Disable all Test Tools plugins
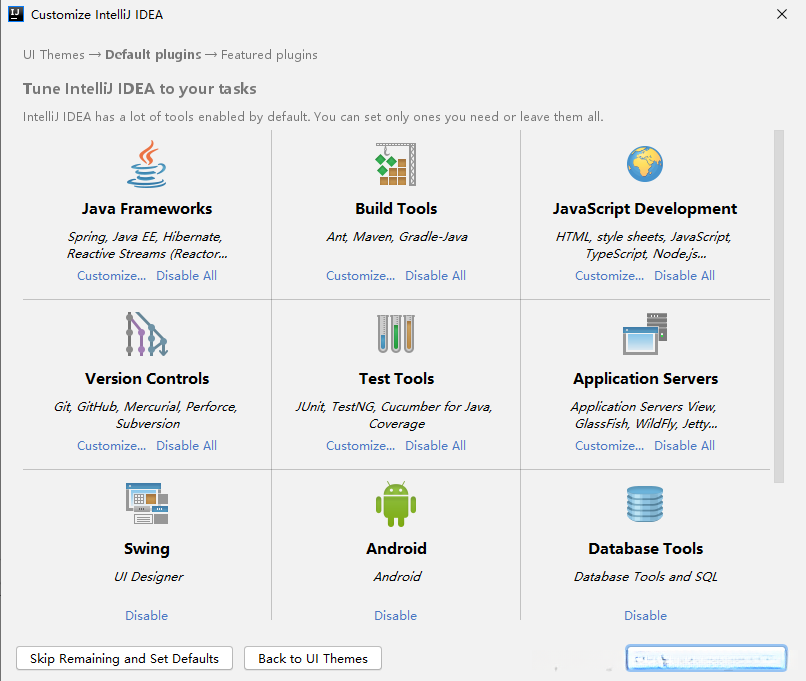Screen dimensions: 806x681 (435, 446)
